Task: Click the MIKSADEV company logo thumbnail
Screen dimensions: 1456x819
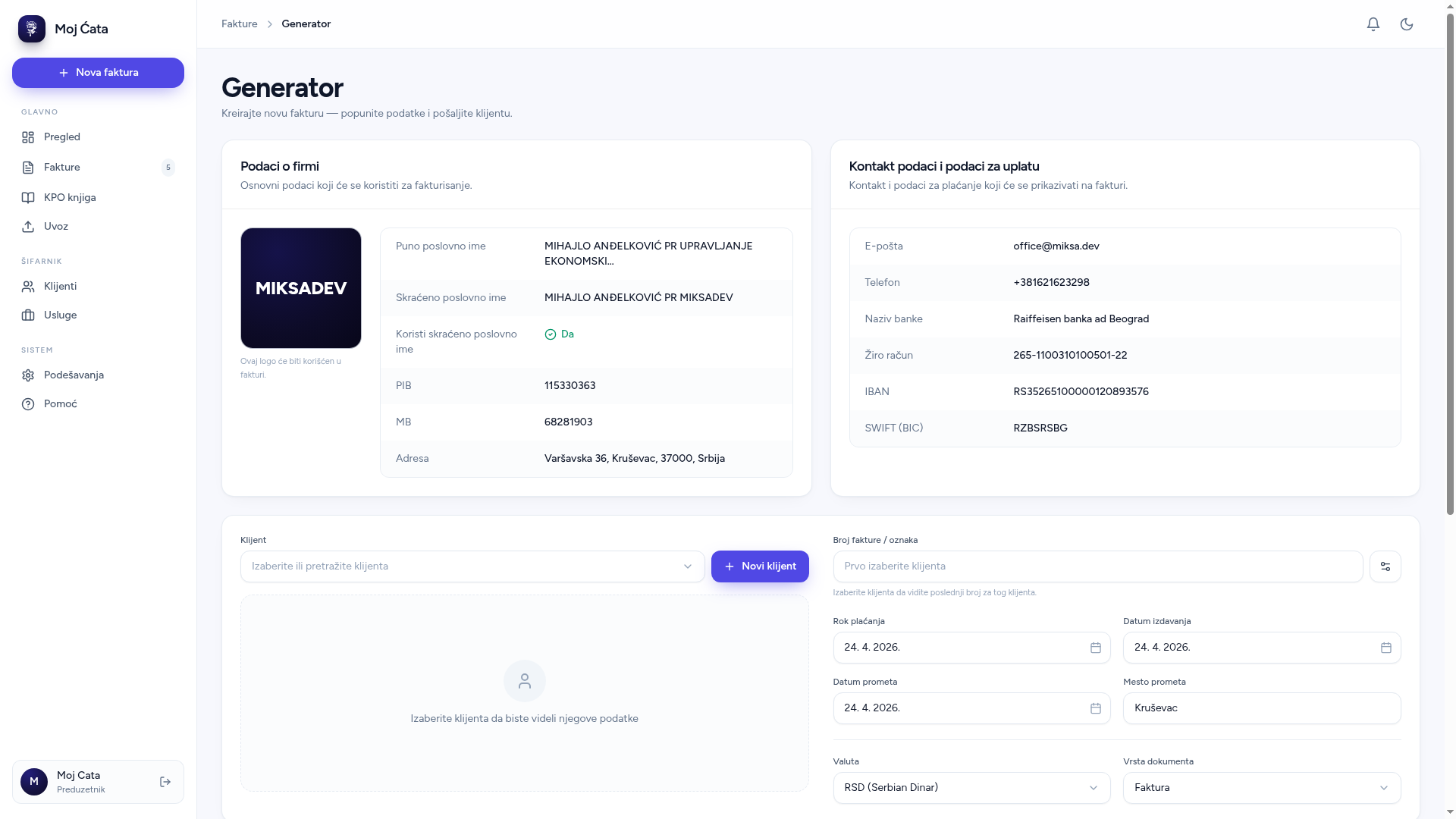Action: [x=301, y=288]
